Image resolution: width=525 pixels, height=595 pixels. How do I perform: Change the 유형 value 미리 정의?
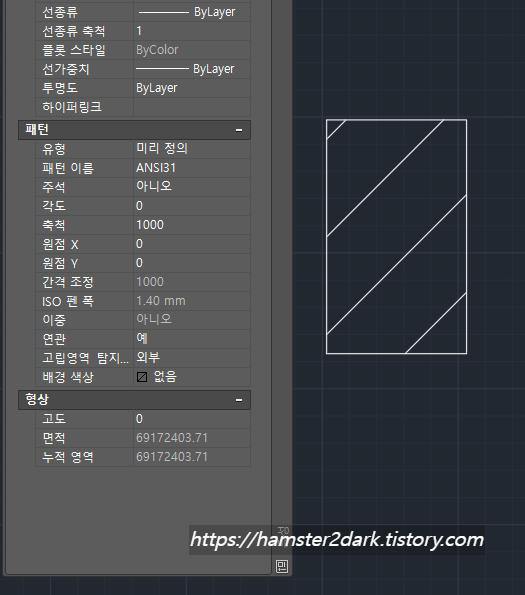pos(192,149)
